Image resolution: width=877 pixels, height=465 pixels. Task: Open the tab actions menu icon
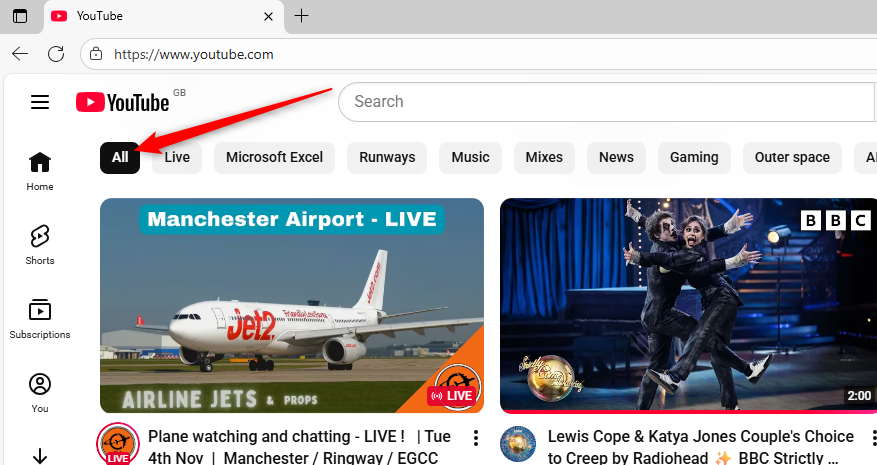(x=20, y=16)
